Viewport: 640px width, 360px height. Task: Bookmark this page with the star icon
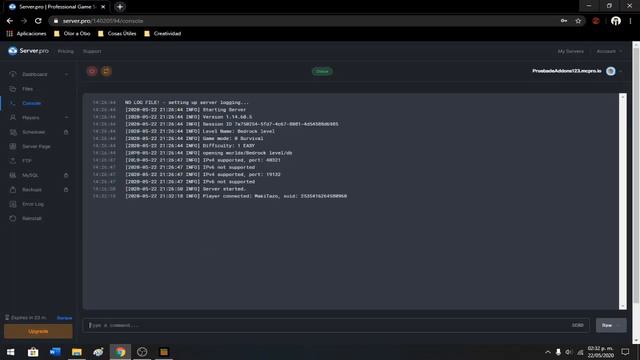(x=578, y=21)
